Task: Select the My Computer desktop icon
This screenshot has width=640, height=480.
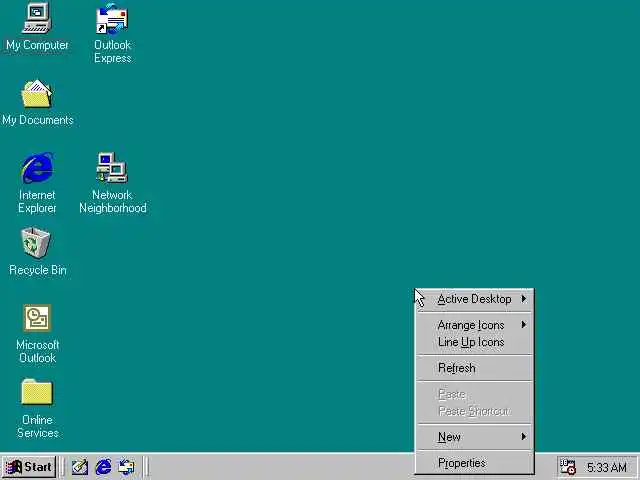Action: click(x=37, y=18)
